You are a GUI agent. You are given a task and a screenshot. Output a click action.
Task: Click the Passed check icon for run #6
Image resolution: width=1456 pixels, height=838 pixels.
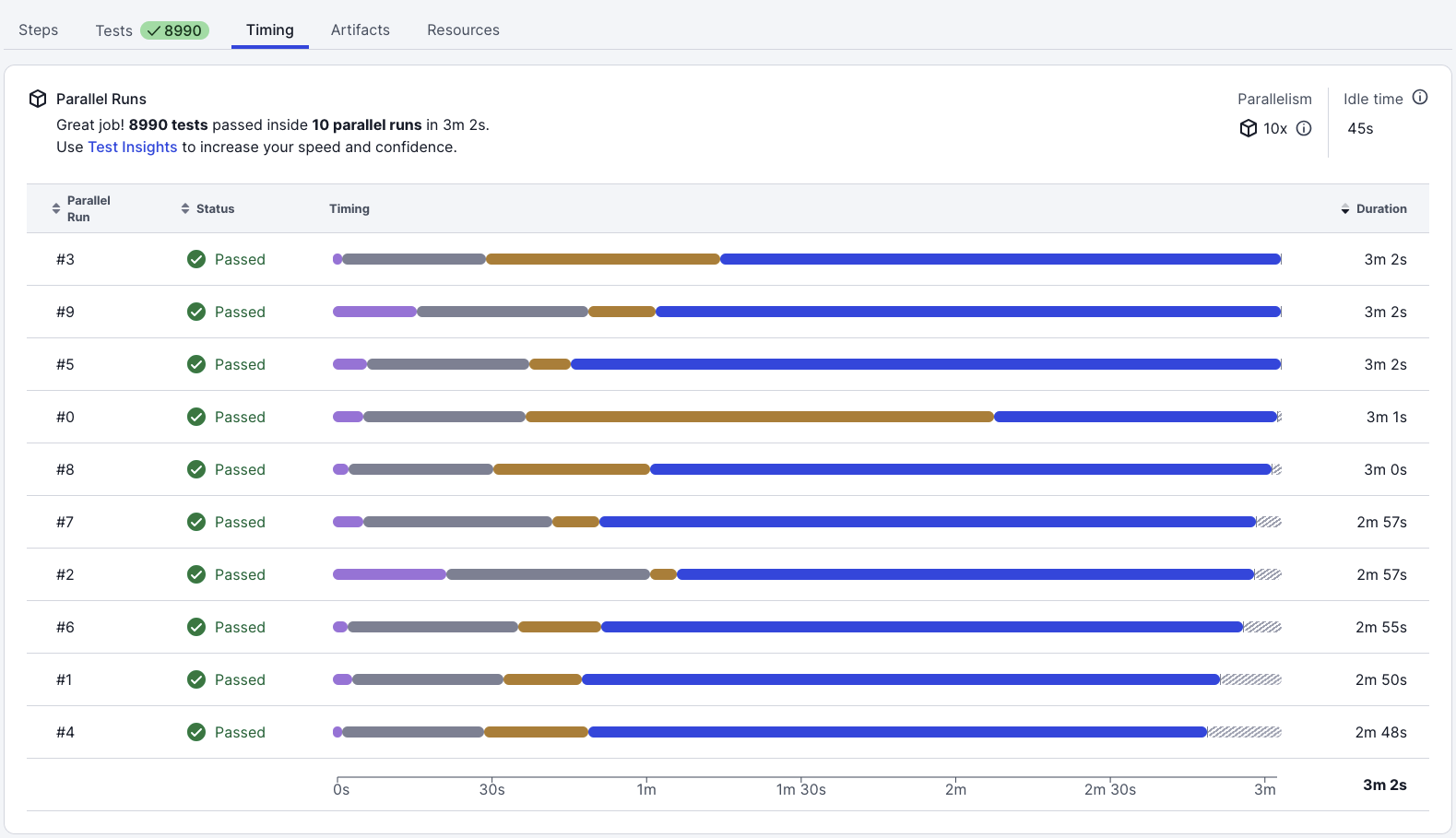tap(196, 627)
